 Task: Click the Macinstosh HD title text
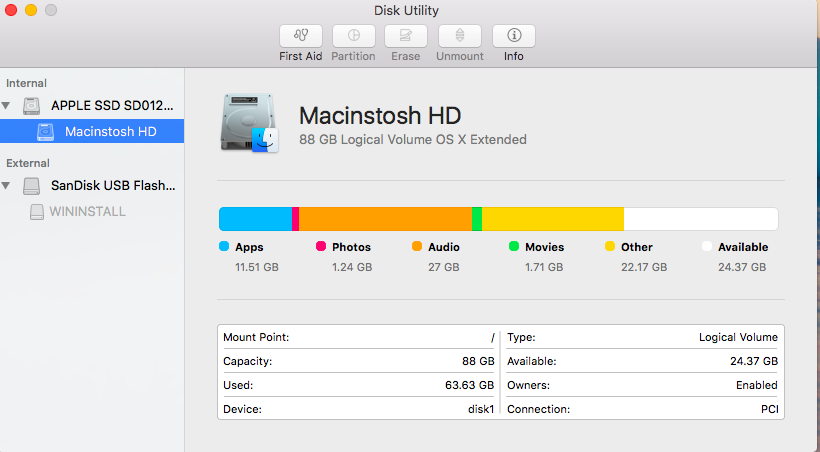point(380,116)
